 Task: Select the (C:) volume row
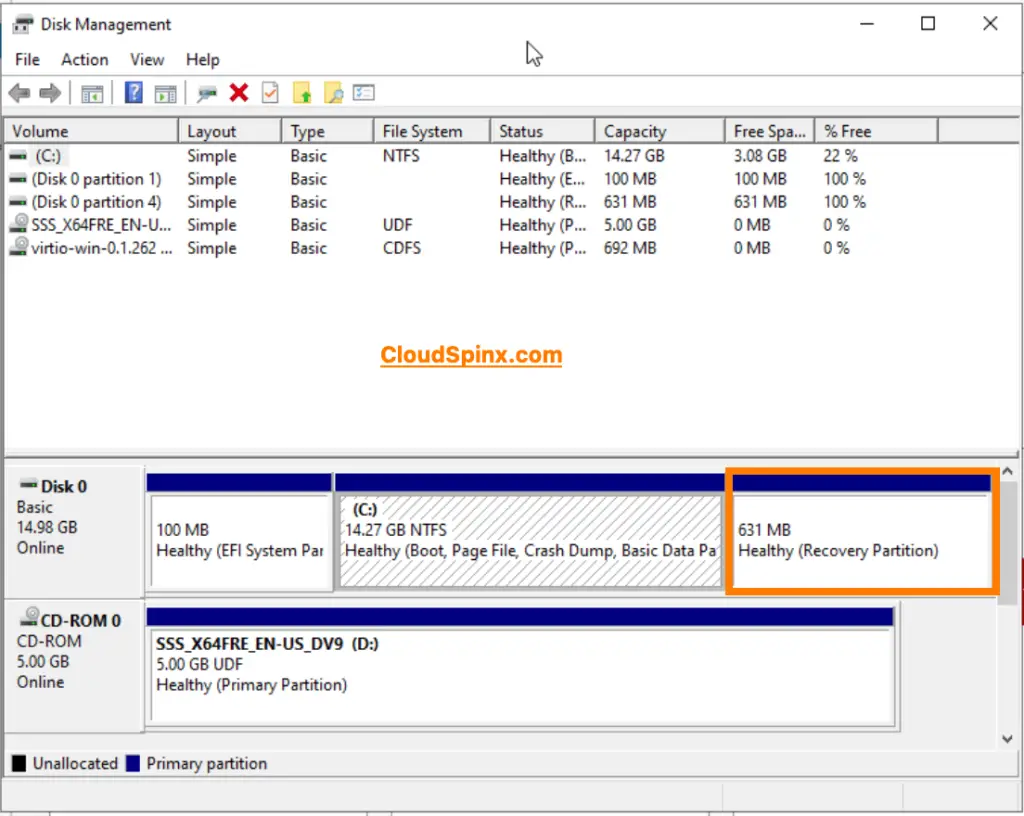tap(90, 156)
